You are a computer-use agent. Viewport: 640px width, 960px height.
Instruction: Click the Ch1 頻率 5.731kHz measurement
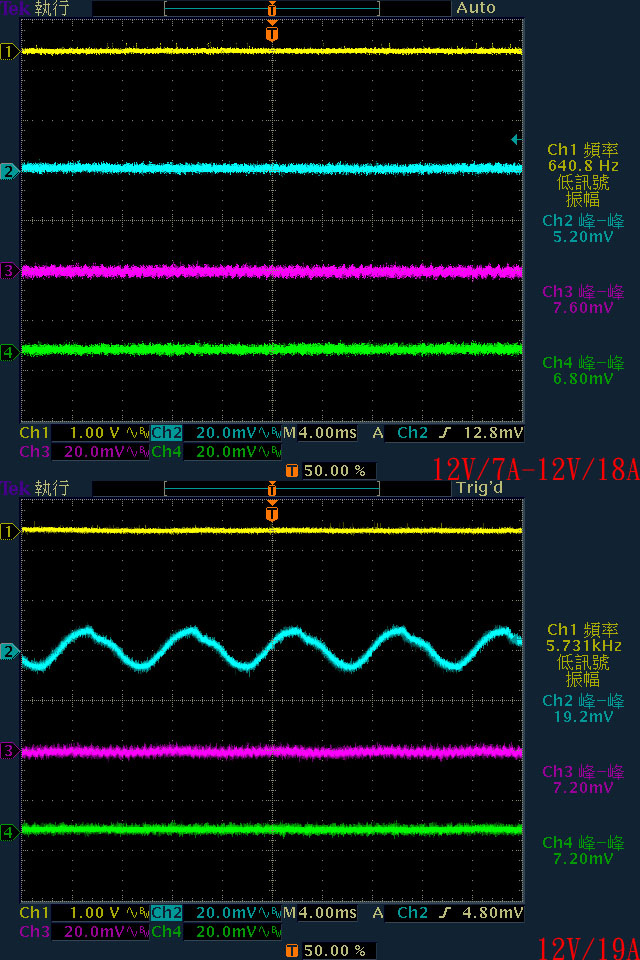pos(583,637)
